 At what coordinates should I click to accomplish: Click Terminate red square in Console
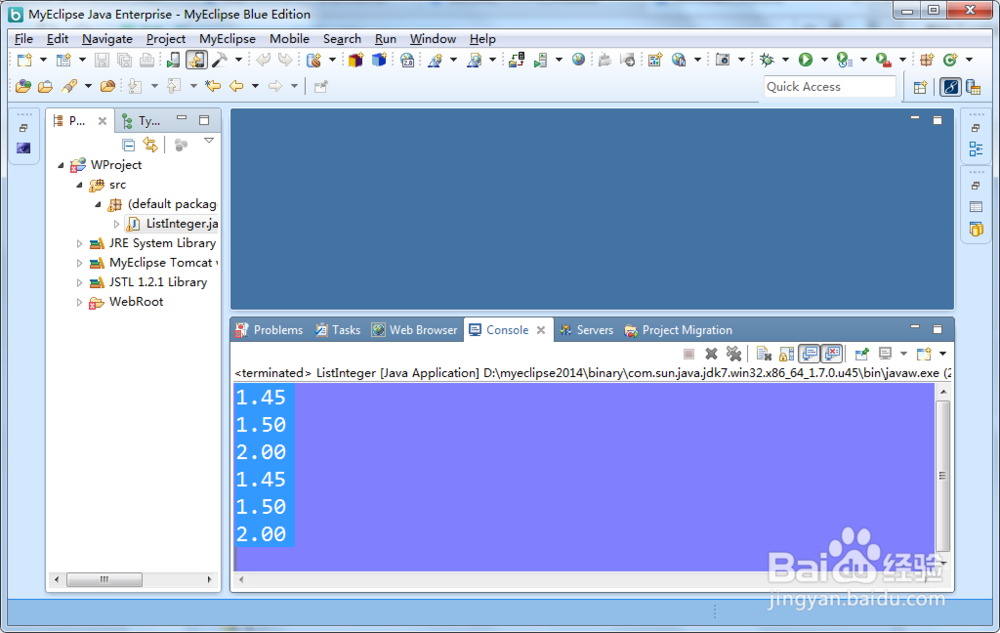(x=689, y=353)
